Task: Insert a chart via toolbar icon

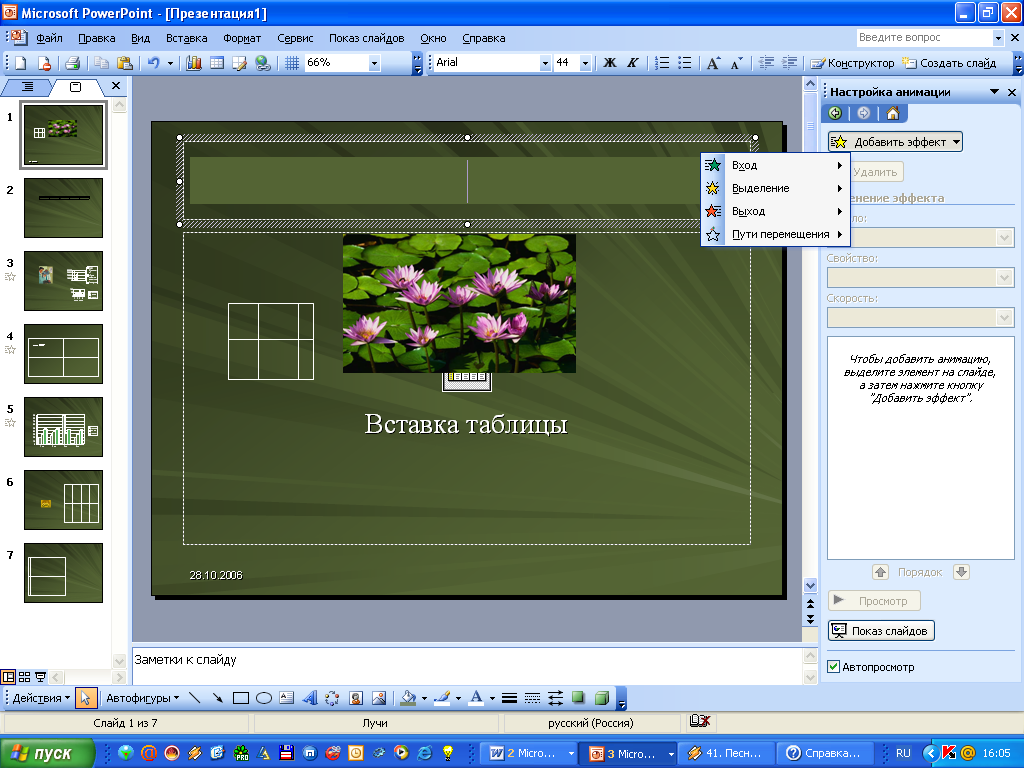Action: point(193,63)
